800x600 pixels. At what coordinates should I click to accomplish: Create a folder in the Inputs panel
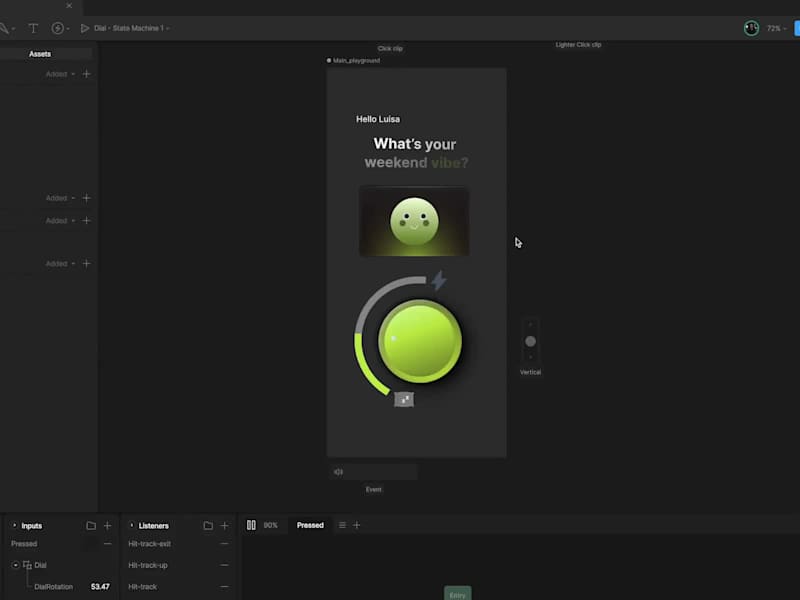[91, 526]
